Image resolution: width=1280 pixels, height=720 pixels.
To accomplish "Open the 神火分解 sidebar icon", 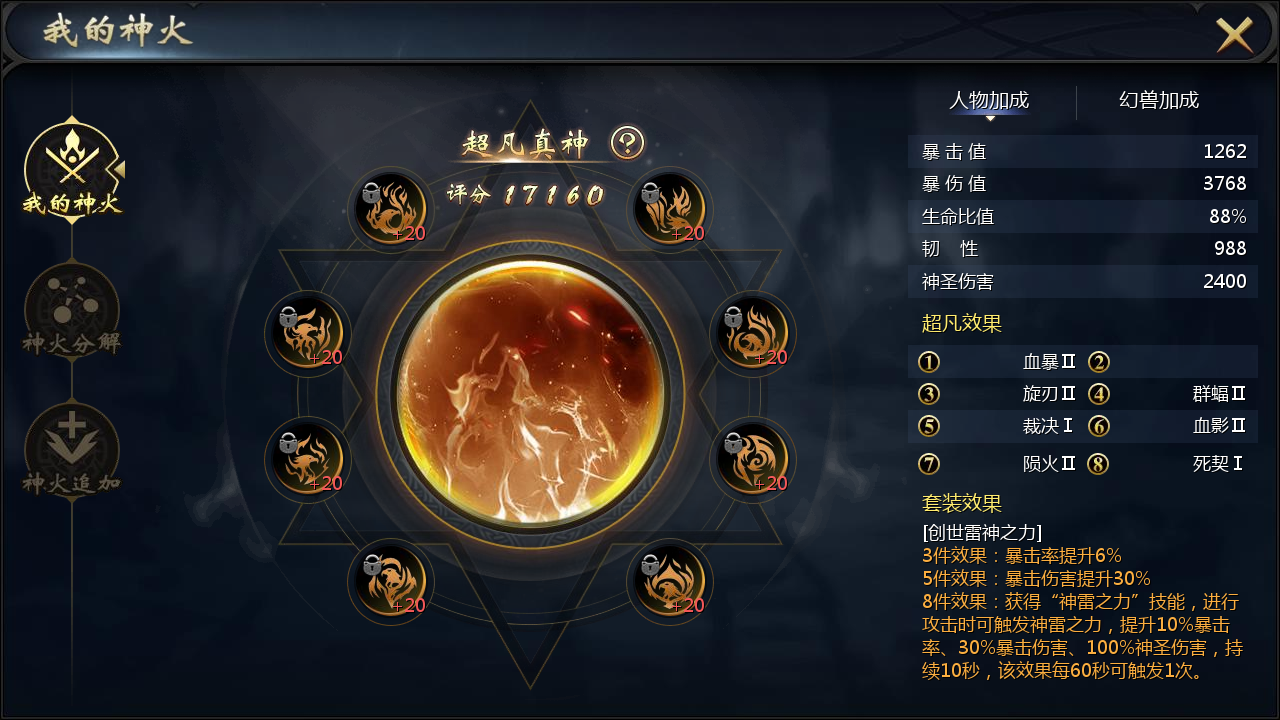I will [x=72, y=310].
